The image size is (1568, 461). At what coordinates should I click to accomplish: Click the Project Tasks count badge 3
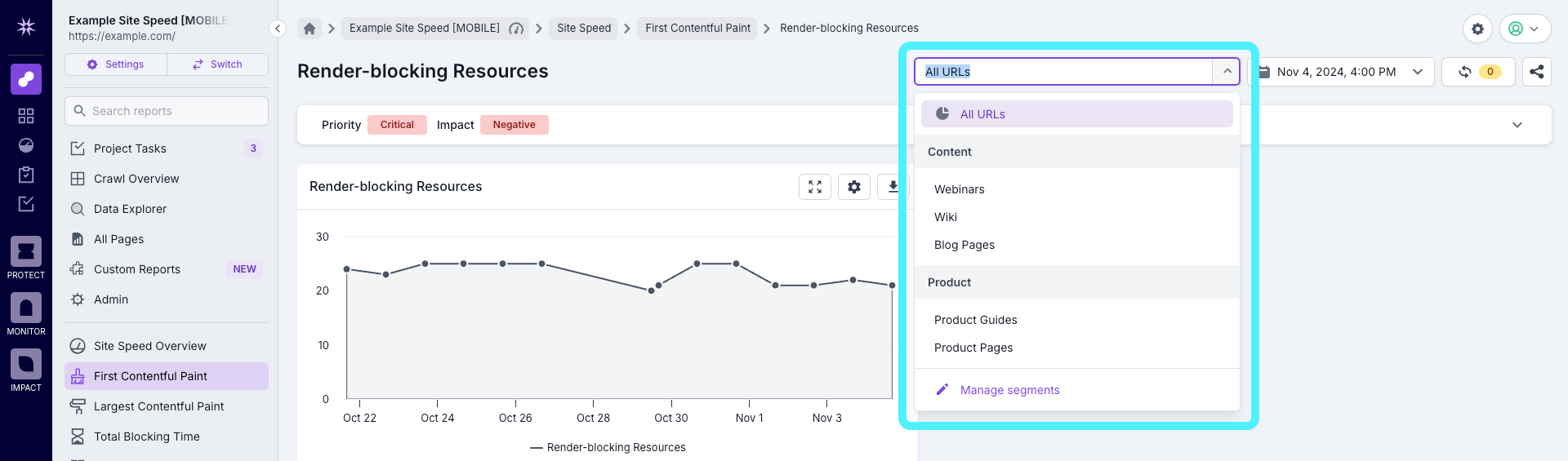[253, 148]
